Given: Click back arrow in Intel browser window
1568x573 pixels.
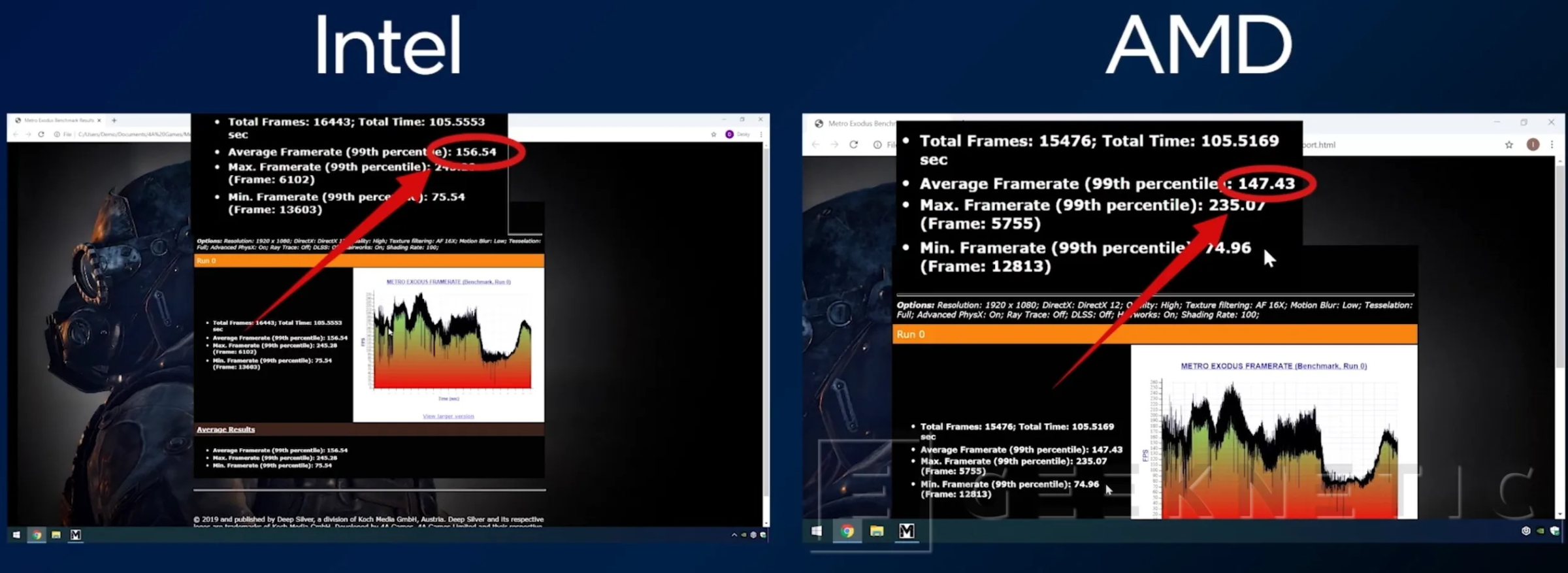Looking at the screenshot, I should [16, 134].
